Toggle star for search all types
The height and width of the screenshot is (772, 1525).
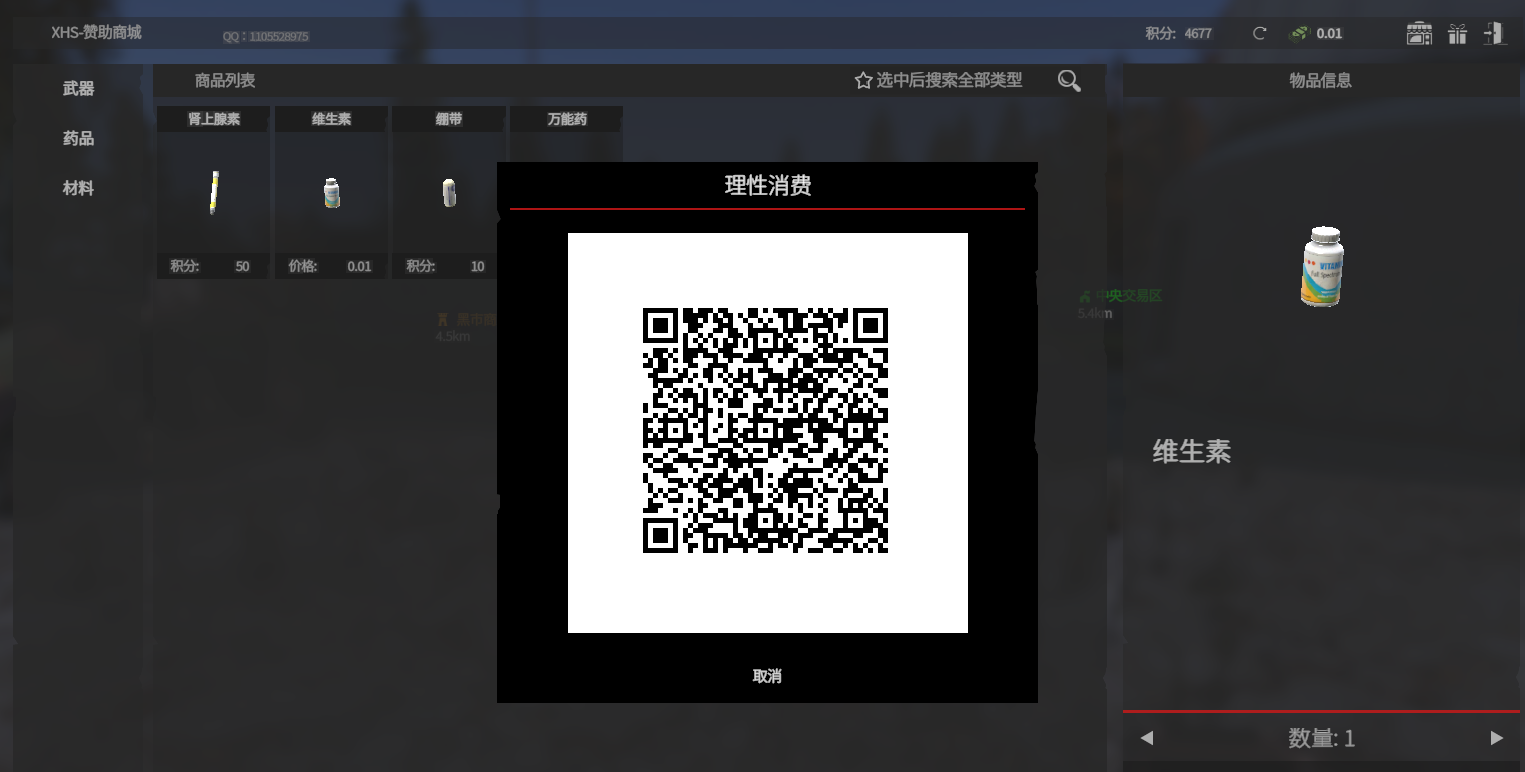click(863, 81)
